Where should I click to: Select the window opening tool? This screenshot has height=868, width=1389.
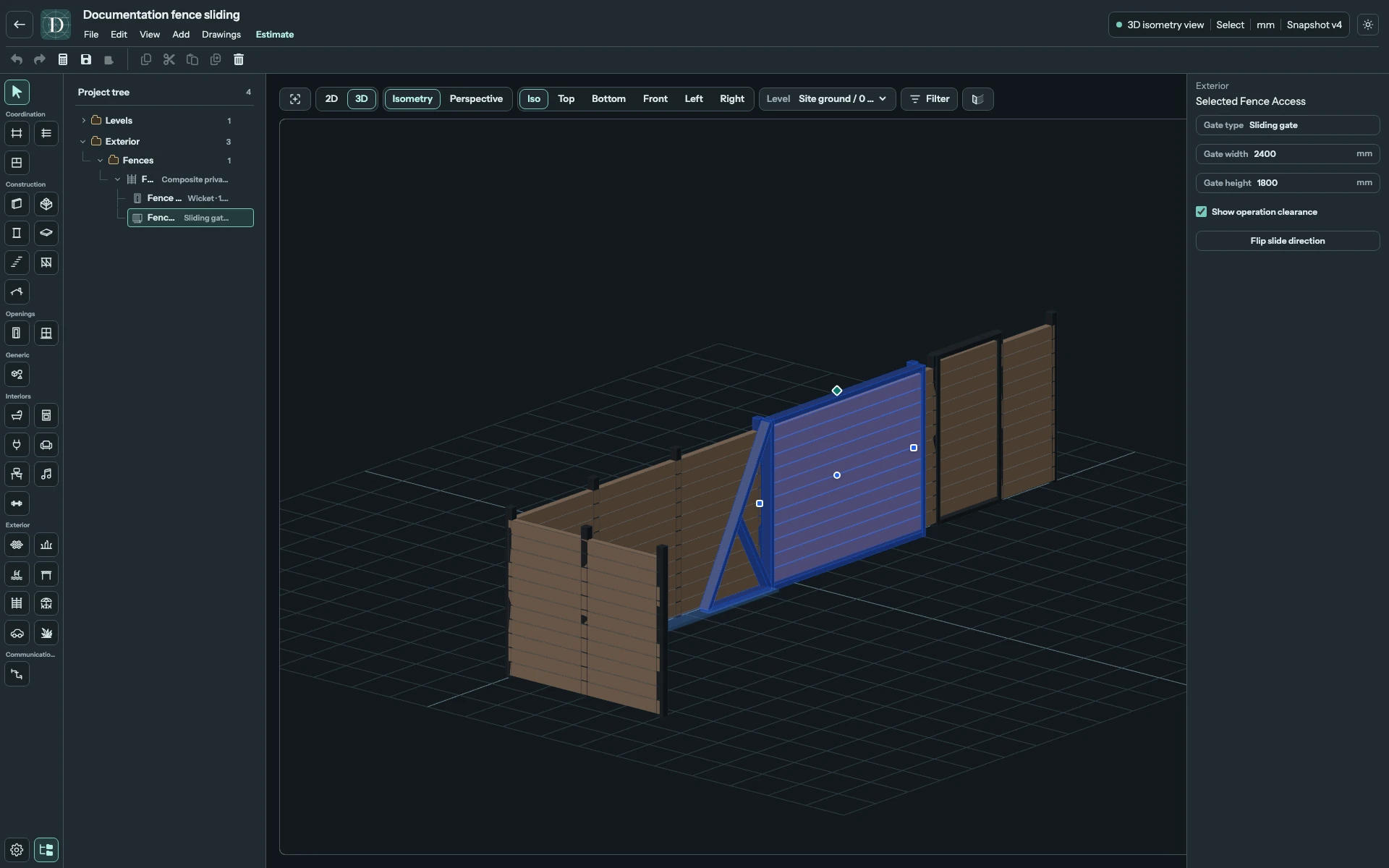pos(46,333)
